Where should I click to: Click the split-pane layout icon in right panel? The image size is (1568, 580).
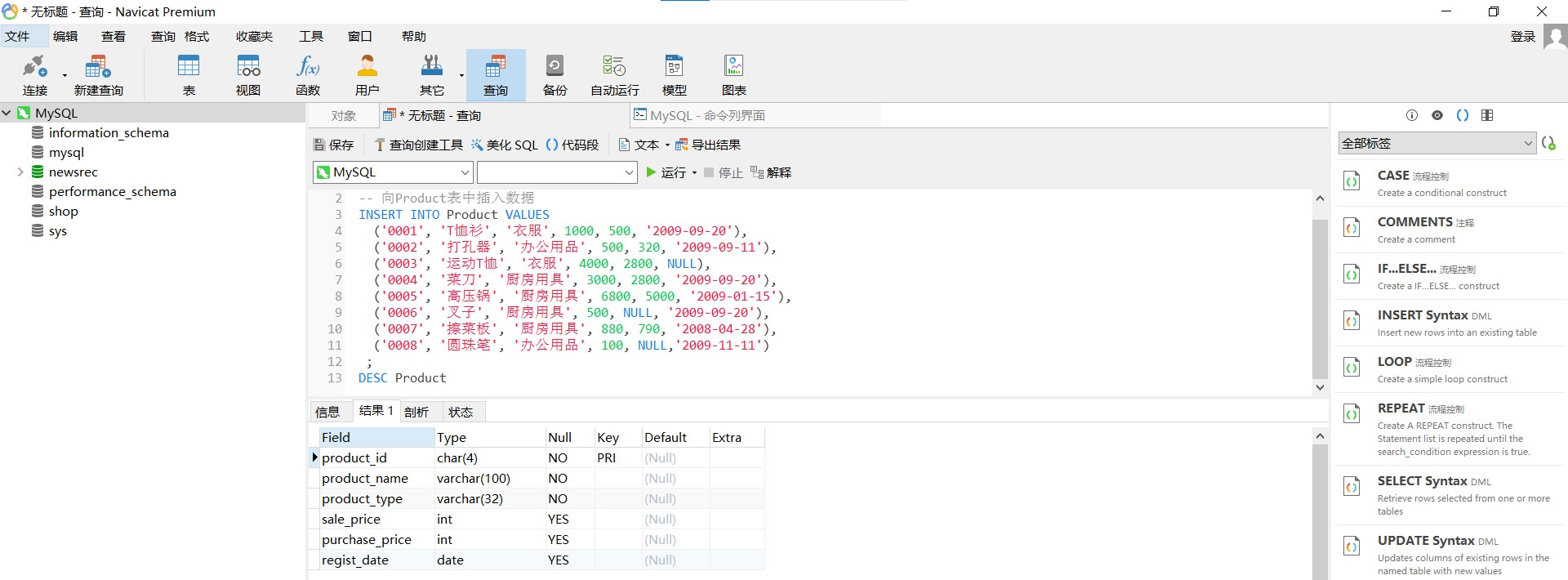tap(1487, 115)
